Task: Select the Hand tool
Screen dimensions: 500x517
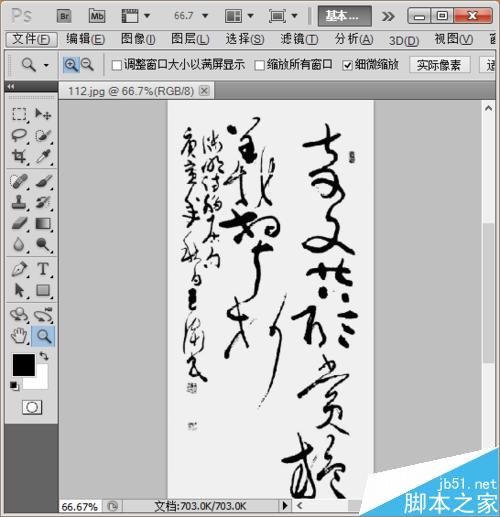Action: pos(19,336)
